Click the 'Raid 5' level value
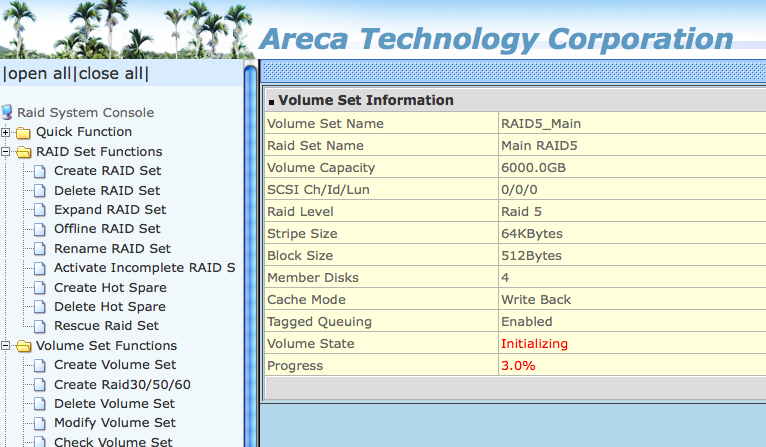The height and width of the screenshot is (447, 766). point(521,212)
